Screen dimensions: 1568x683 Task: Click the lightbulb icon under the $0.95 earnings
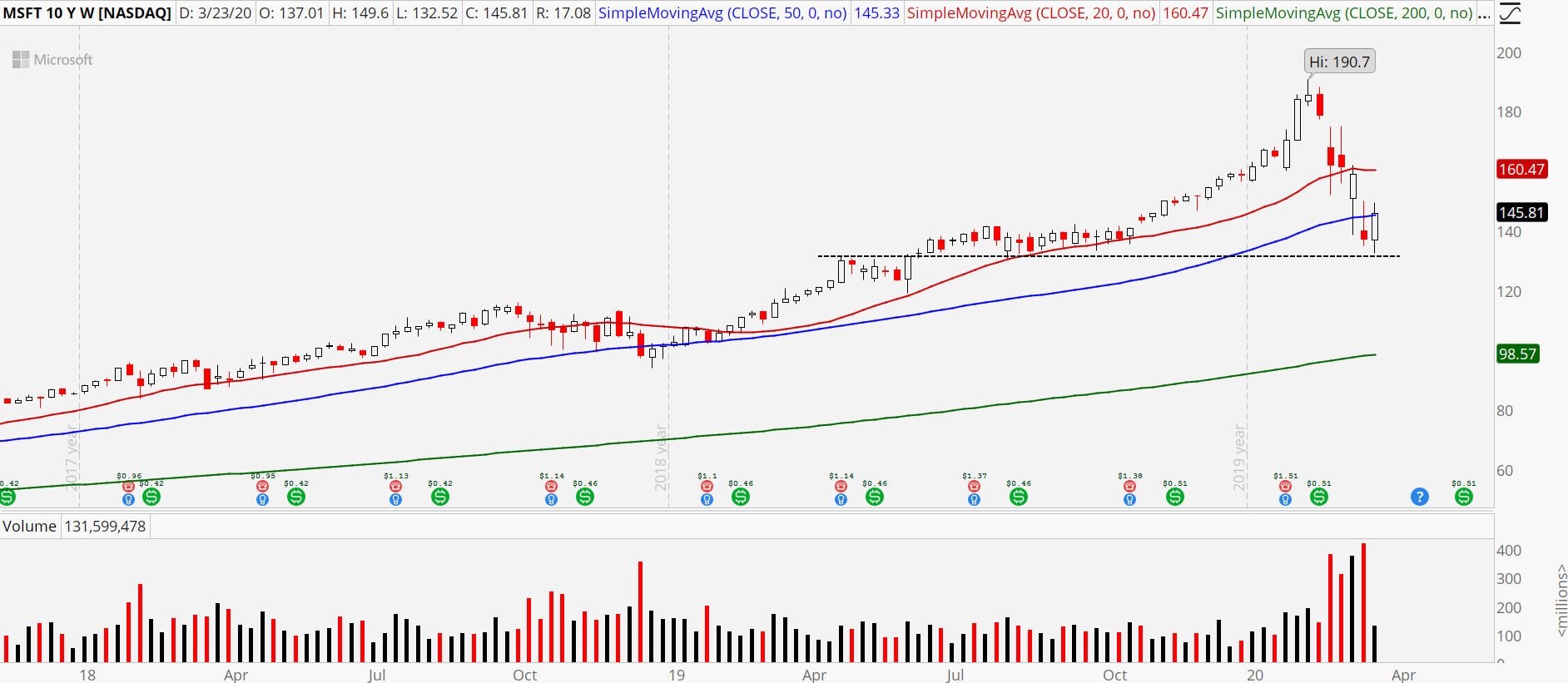pyautogui.click(x=262, y=500)
